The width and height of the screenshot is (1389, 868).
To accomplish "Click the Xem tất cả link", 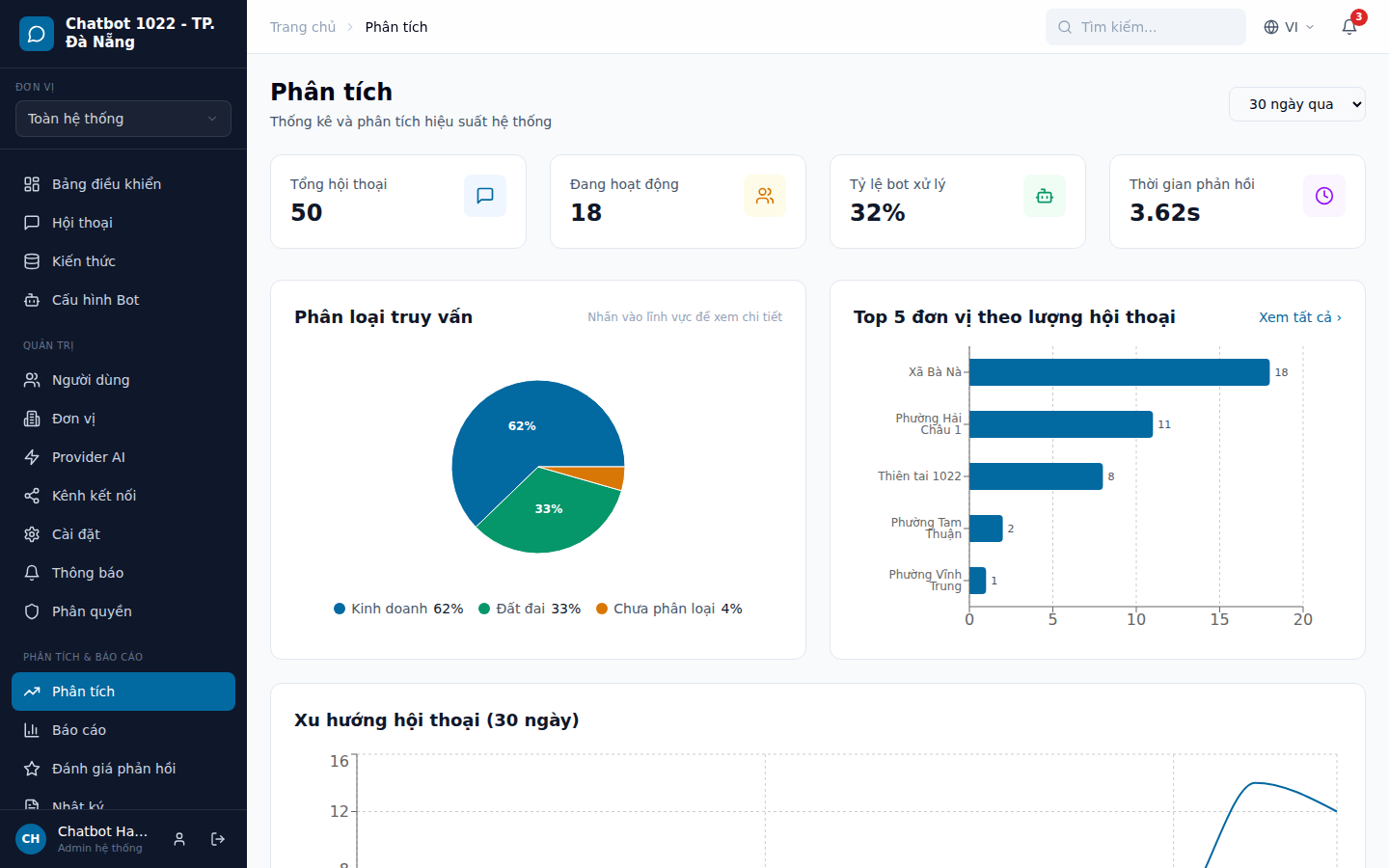I will (x=1299, y=317).
